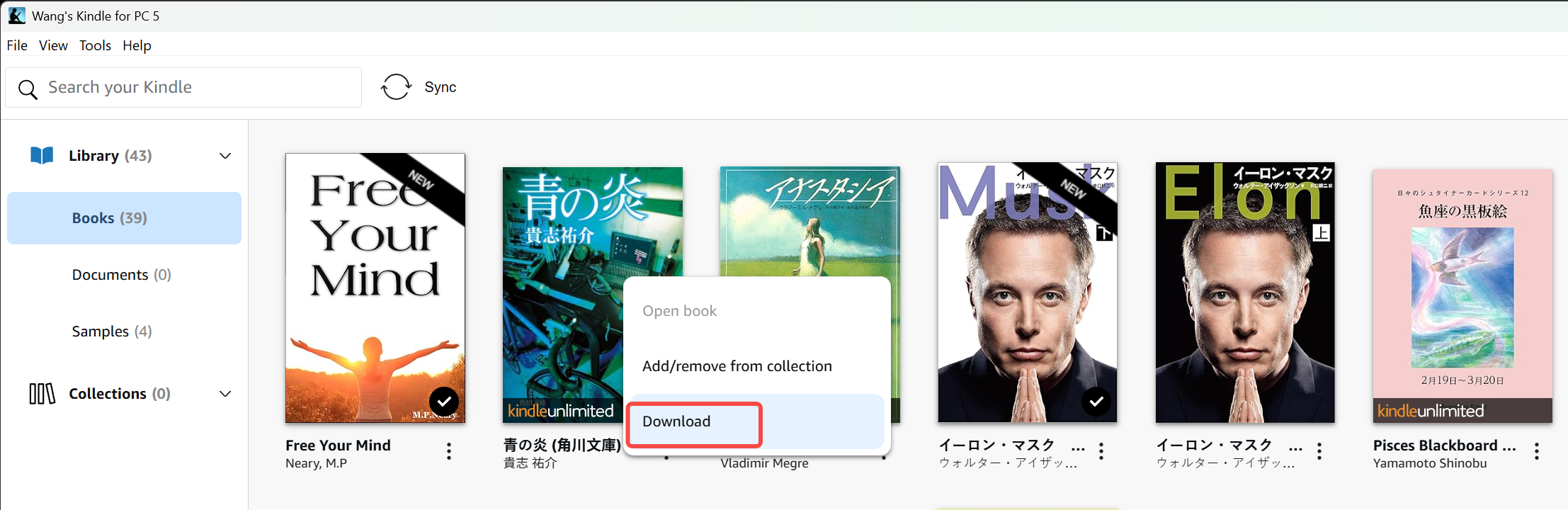The height and width of the screenshot is (510, 1568).
Task: Click kindleunlimited banner on 青の炎 cover
Action: click(x=563, y=411)
